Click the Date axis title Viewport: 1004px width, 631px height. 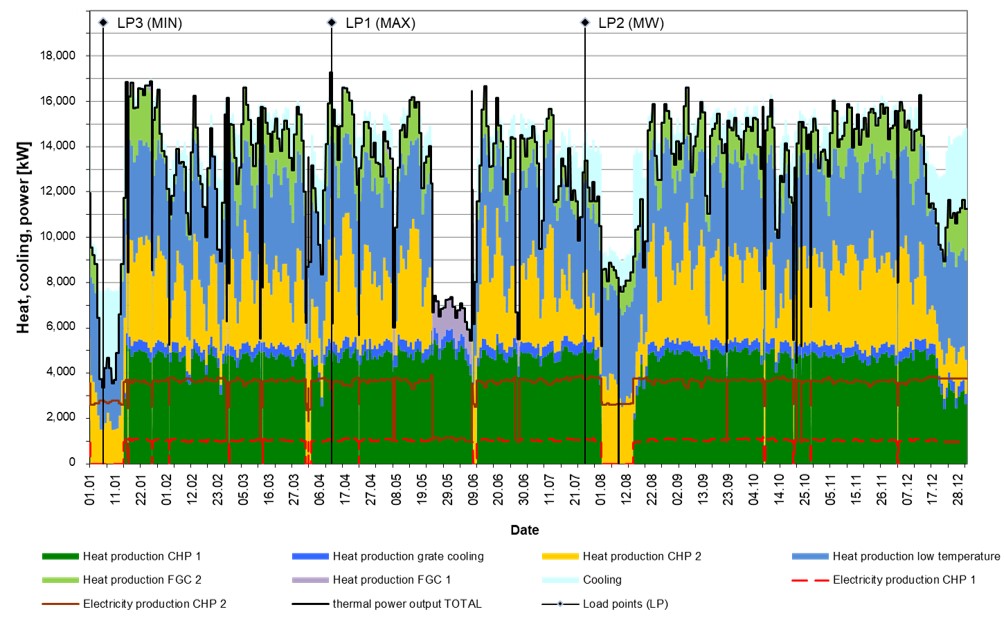524,530
